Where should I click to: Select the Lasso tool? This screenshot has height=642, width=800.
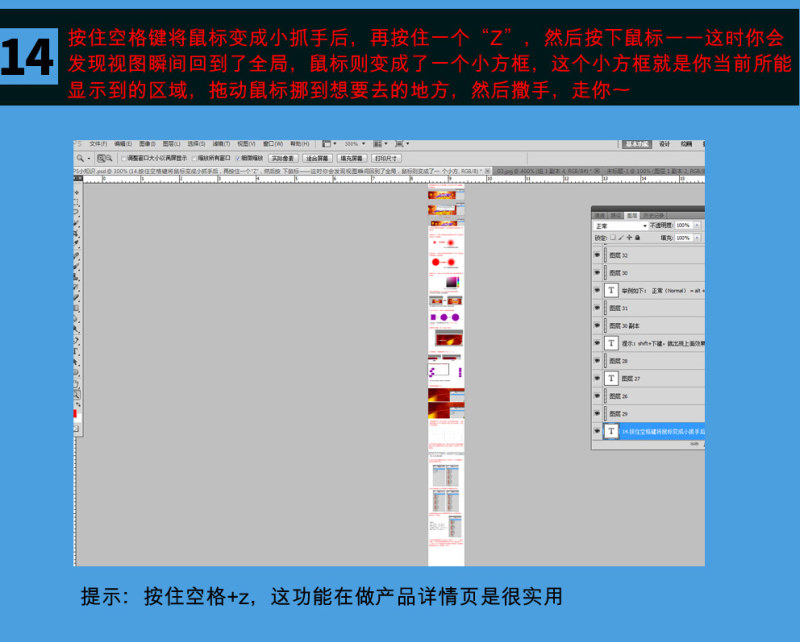pyautogui.click(x=77, y=211)
